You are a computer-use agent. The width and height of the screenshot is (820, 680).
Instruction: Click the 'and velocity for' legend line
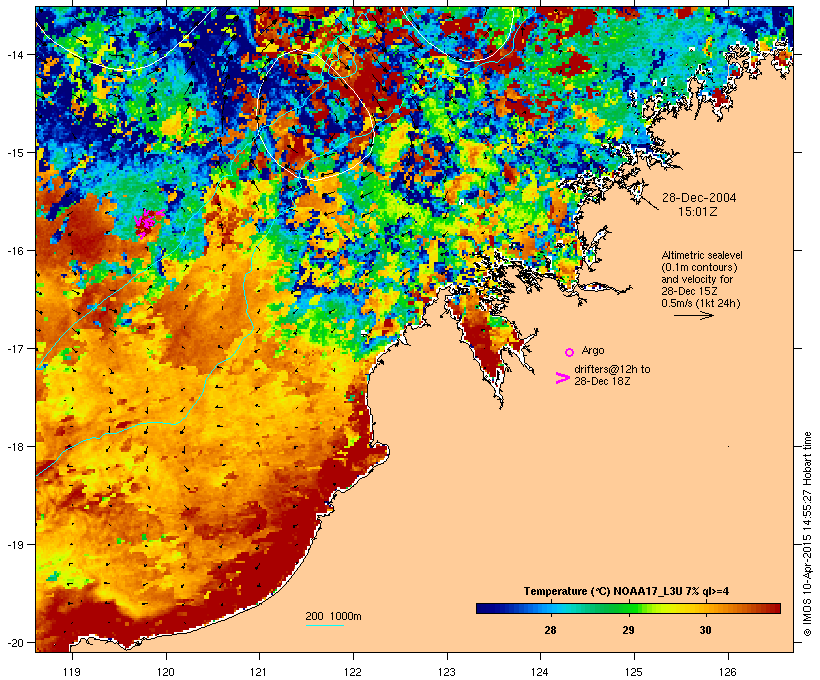click(x=697, y=279)
